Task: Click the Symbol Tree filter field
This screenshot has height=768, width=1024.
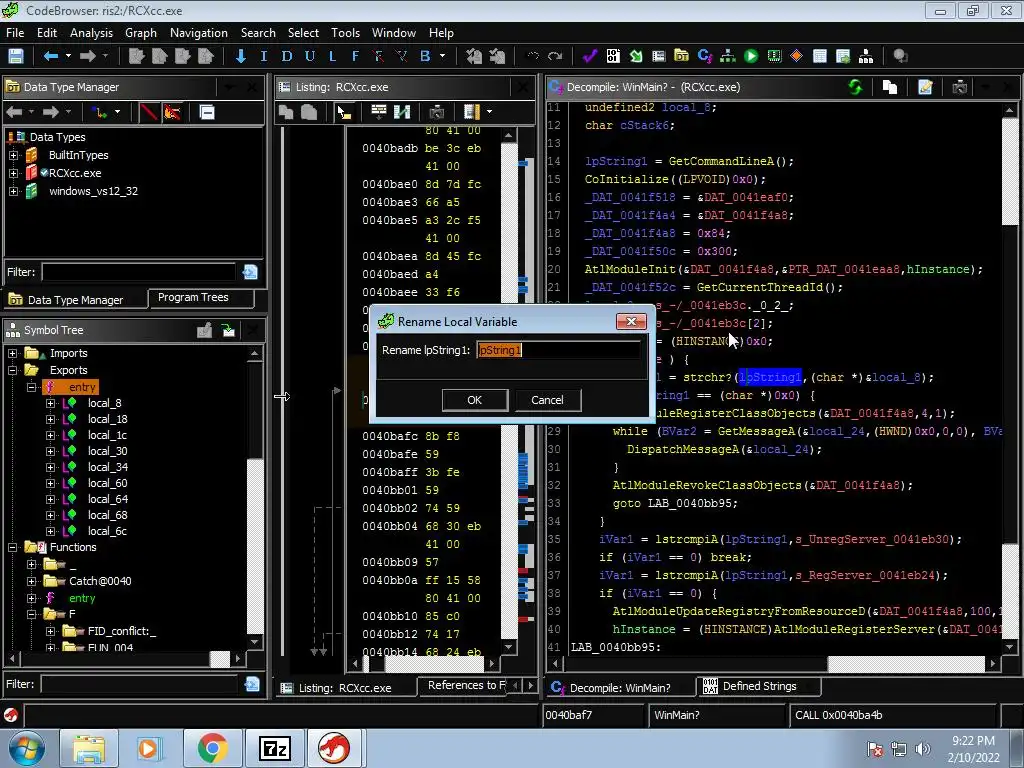Action: 138,684
